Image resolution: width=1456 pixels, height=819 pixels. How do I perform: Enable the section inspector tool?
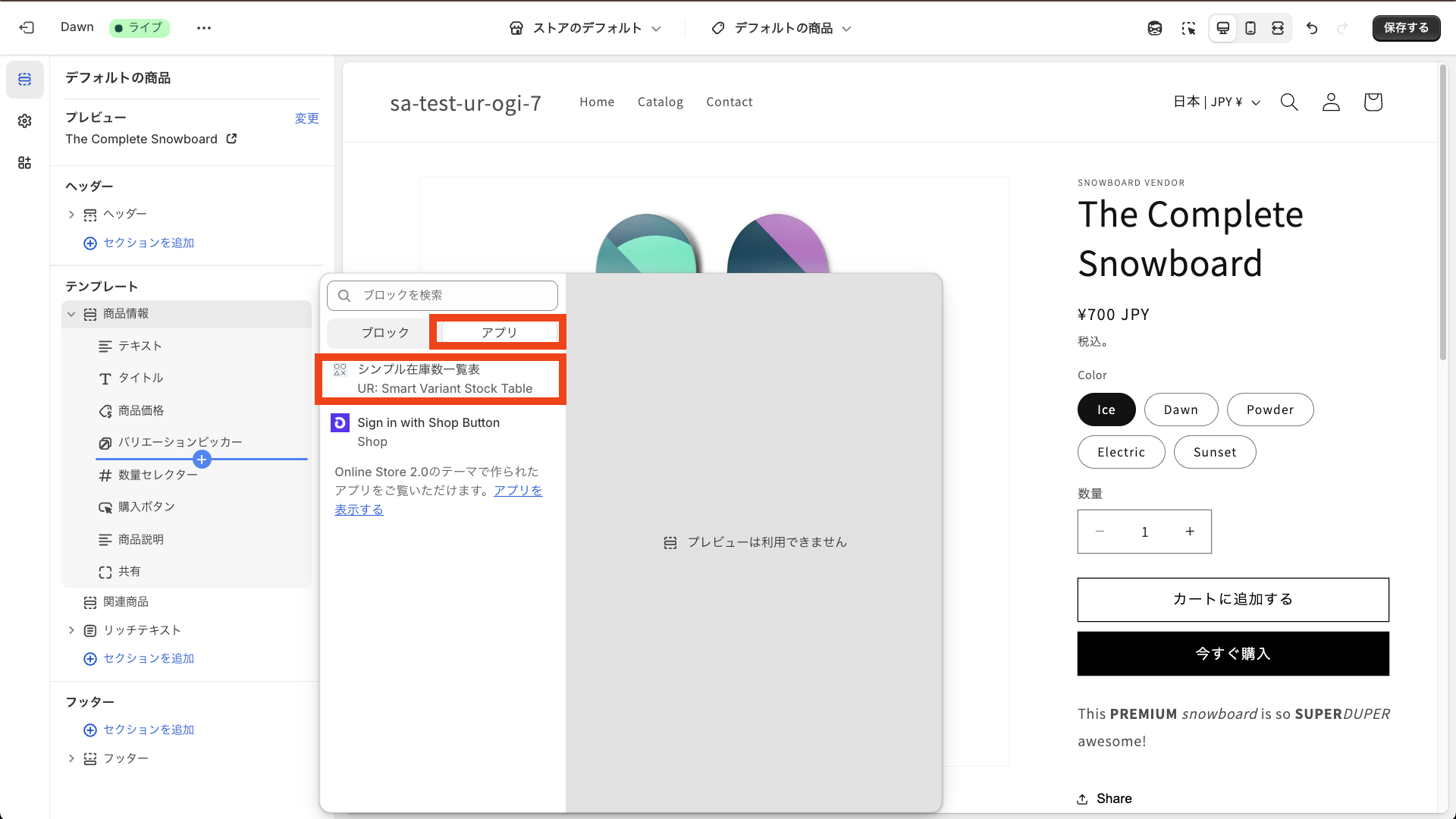tap(1189, 28)
